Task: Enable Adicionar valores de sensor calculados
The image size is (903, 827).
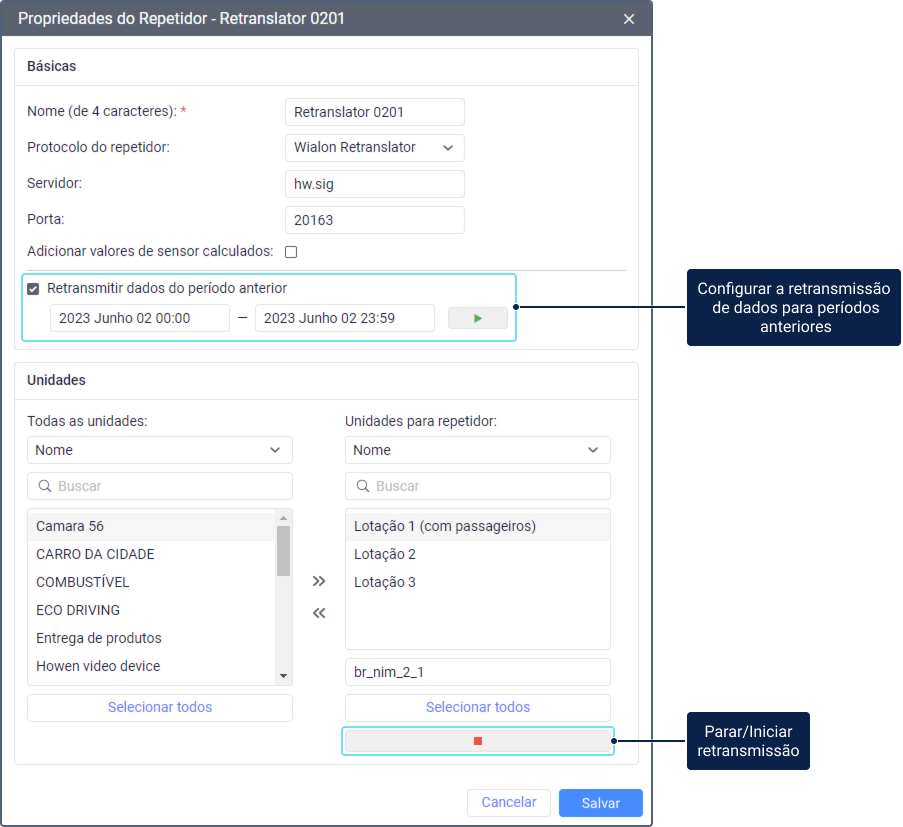Action: 291,252
